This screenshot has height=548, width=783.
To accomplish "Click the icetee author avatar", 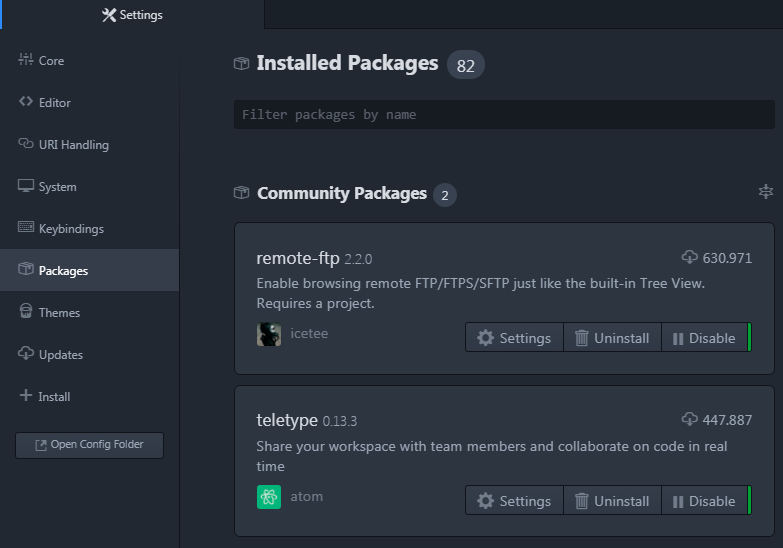I will 269,334.
